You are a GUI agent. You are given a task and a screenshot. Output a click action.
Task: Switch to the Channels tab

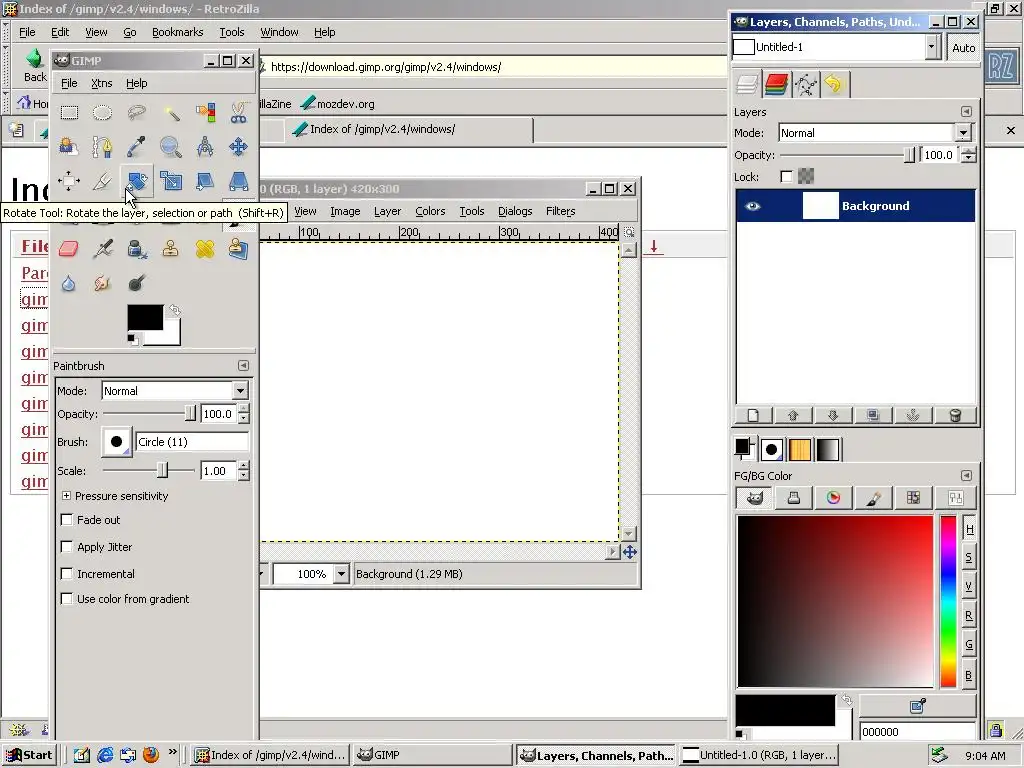tap(776, 84)
